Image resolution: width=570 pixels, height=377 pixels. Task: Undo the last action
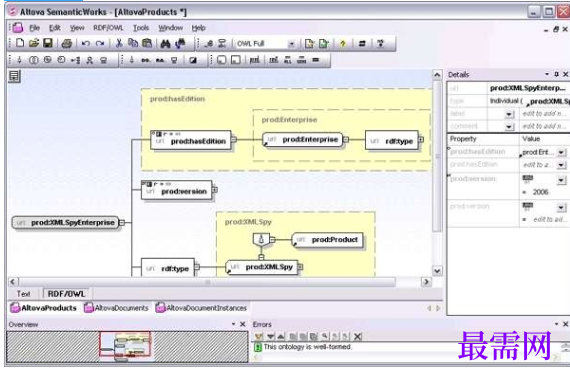pos(85,44)
